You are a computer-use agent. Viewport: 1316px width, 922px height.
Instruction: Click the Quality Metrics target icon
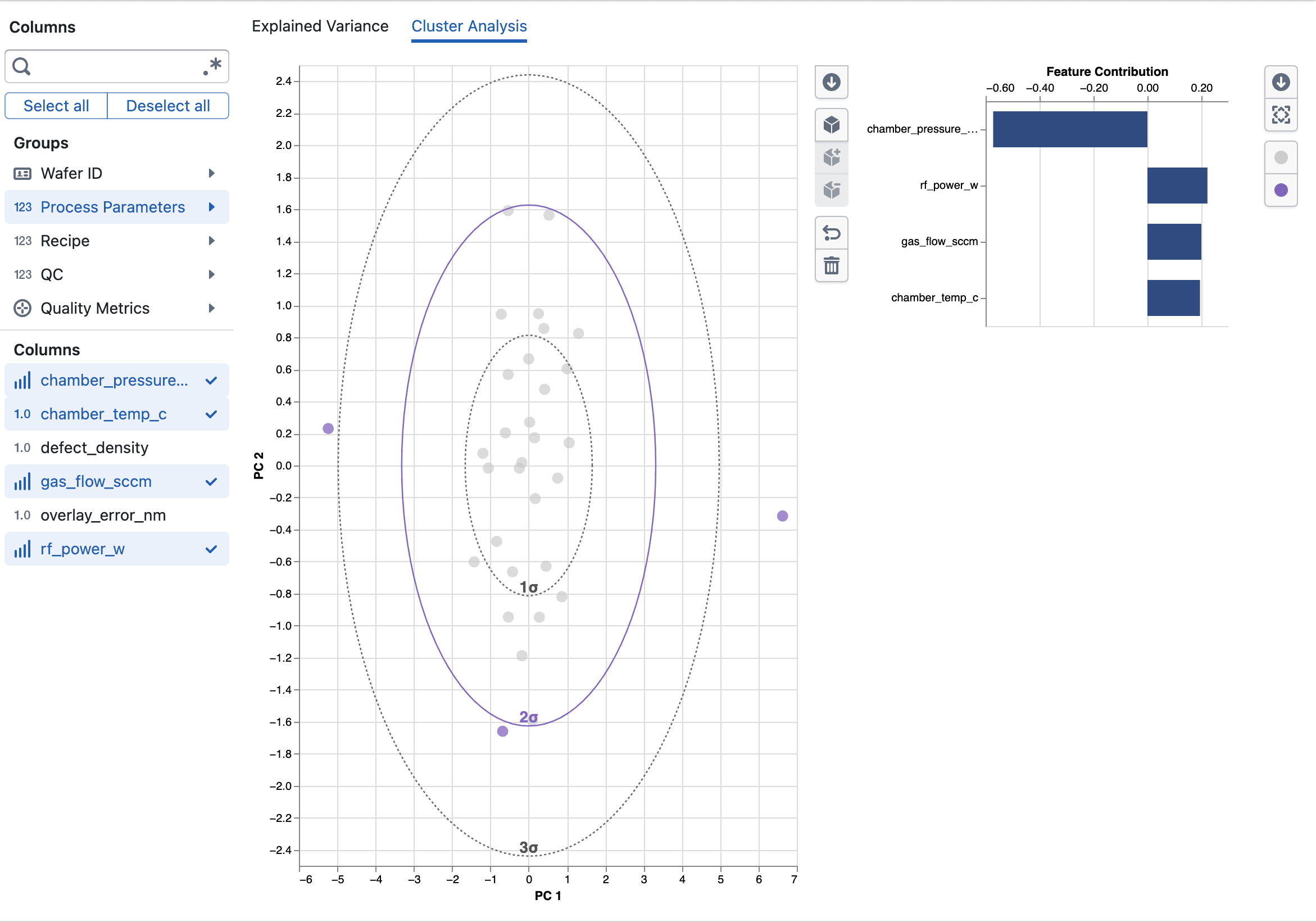coord(22,309)
